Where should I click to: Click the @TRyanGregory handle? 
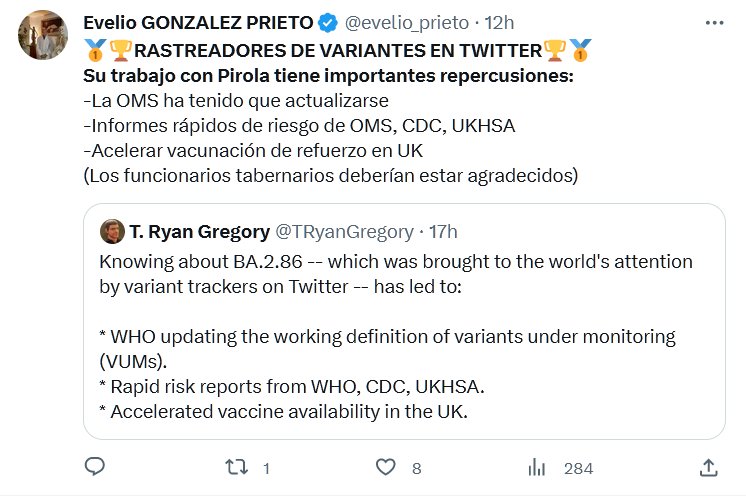click(x=343, y=231)
